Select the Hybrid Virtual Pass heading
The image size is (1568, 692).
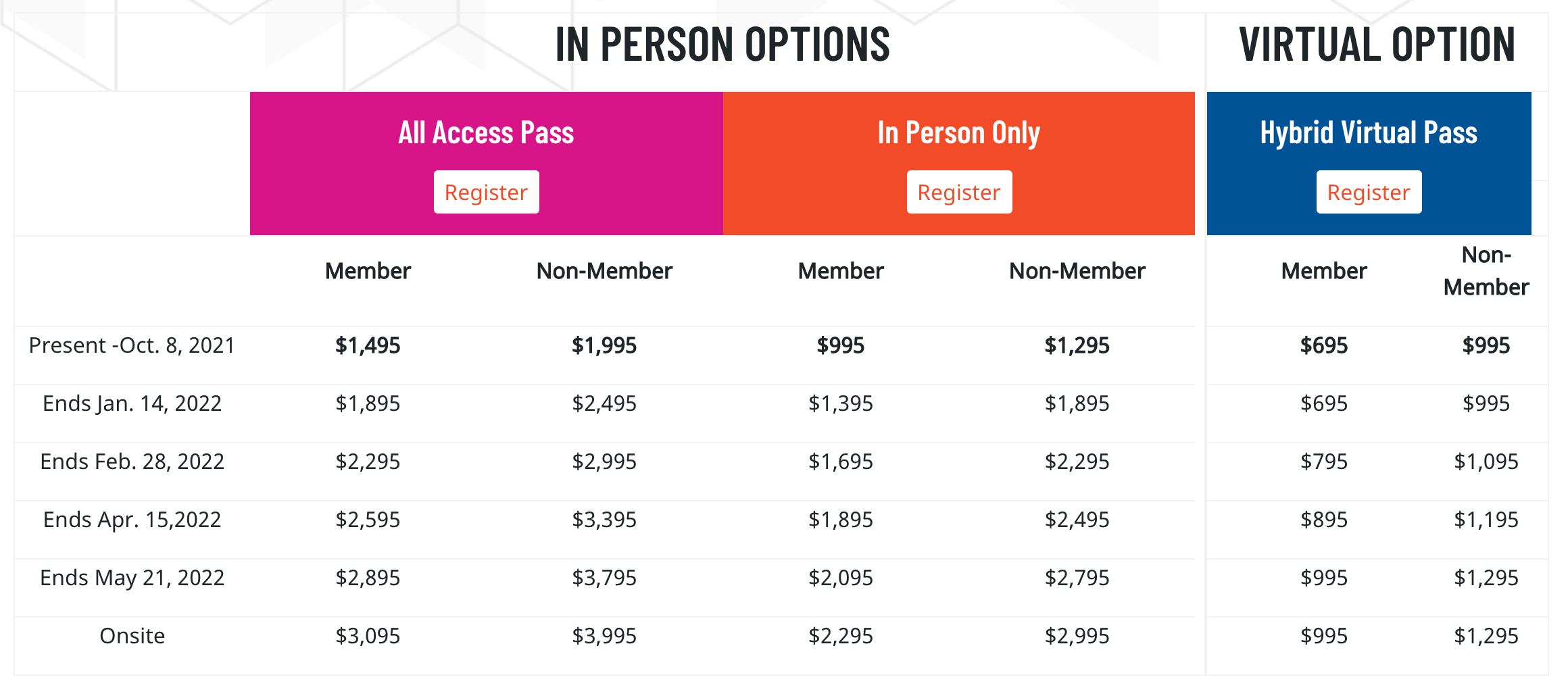(1369, 132)
